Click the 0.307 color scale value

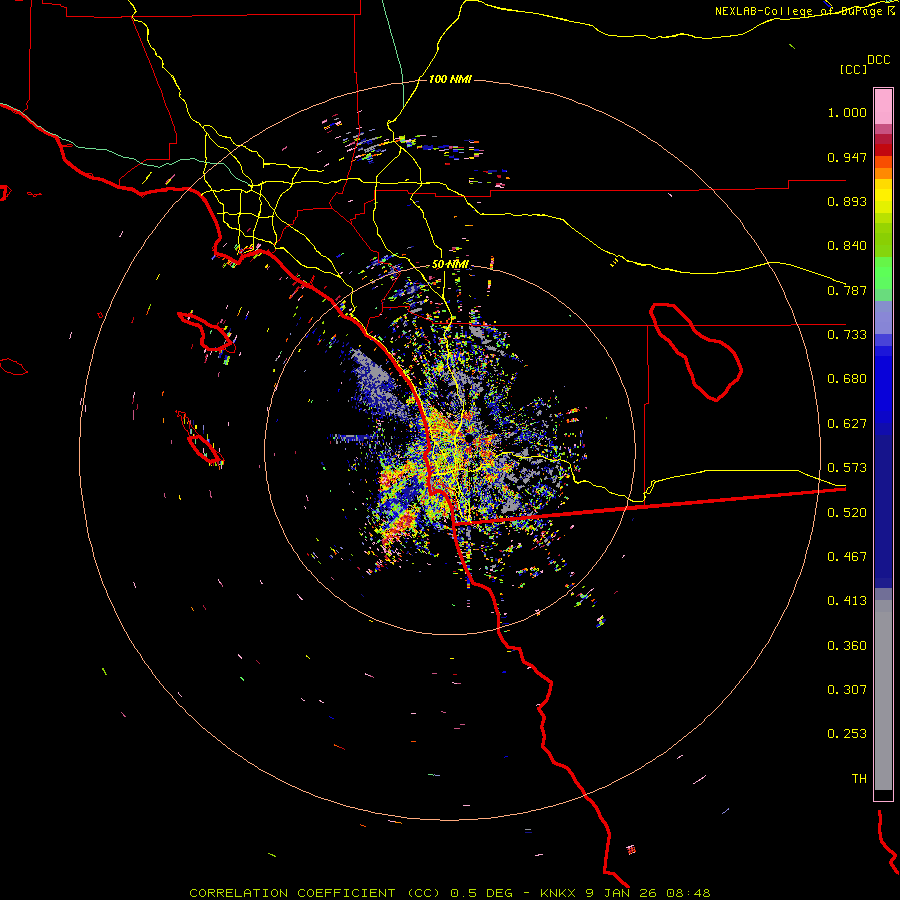tap(847, 690)
